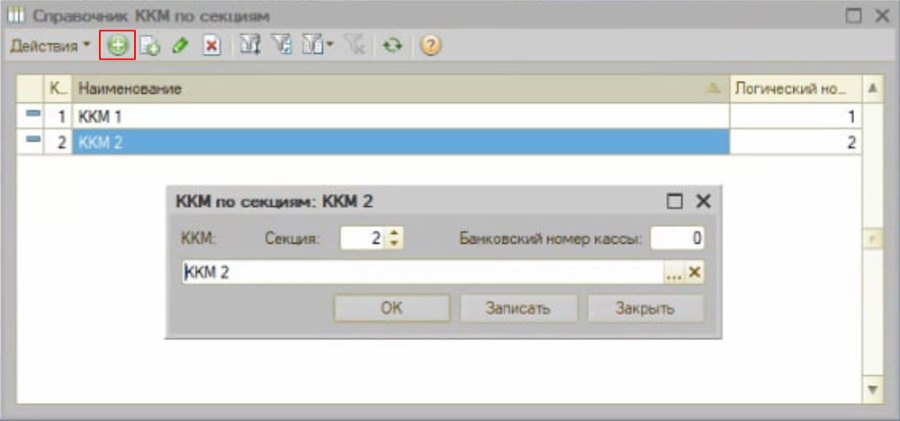The width and height of the screenshot is (900, 421).
Task: Click the green pencil Edit icon
Action: coord(180,46)
